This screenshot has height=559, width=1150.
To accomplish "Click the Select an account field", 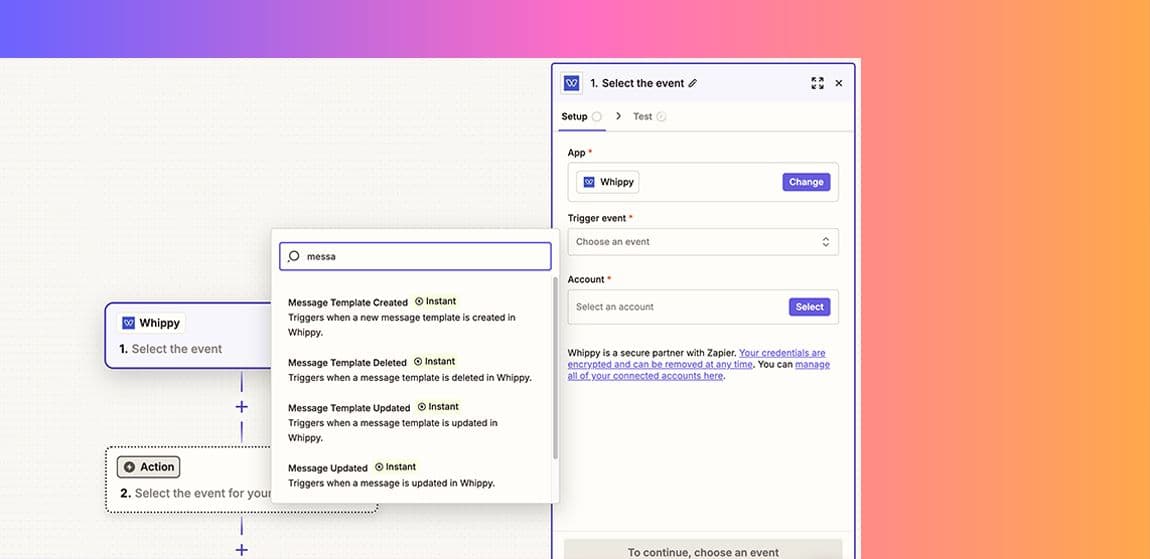I will click(703, 307).
